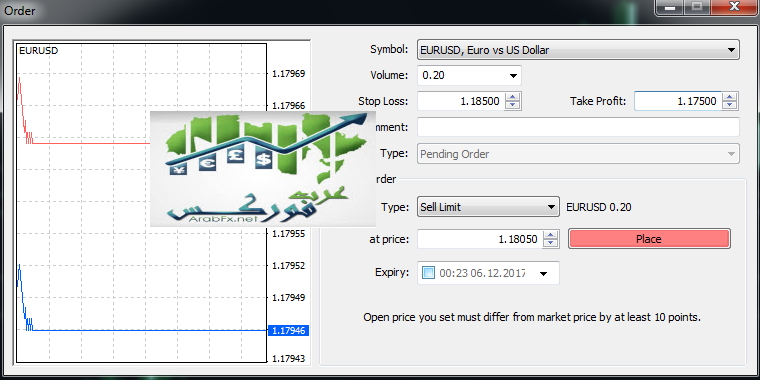
Task: Decrease Take Profit with down arrow
Action: point(729,105)
